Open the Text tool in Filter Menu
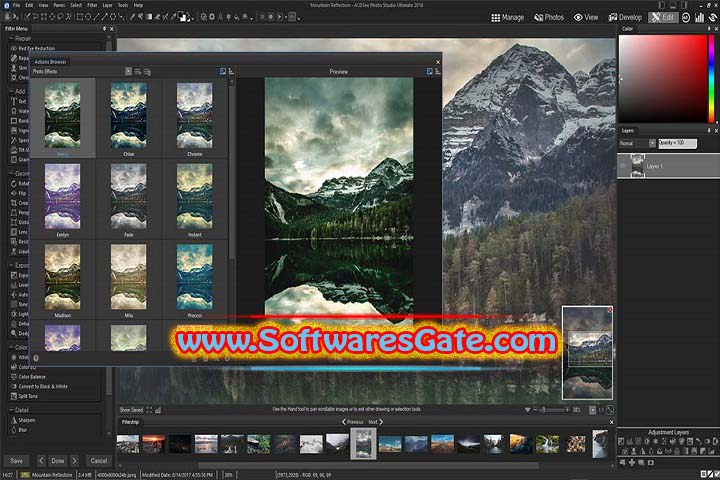This screenshot has width=720, height=480. click(x=18, y=101)
